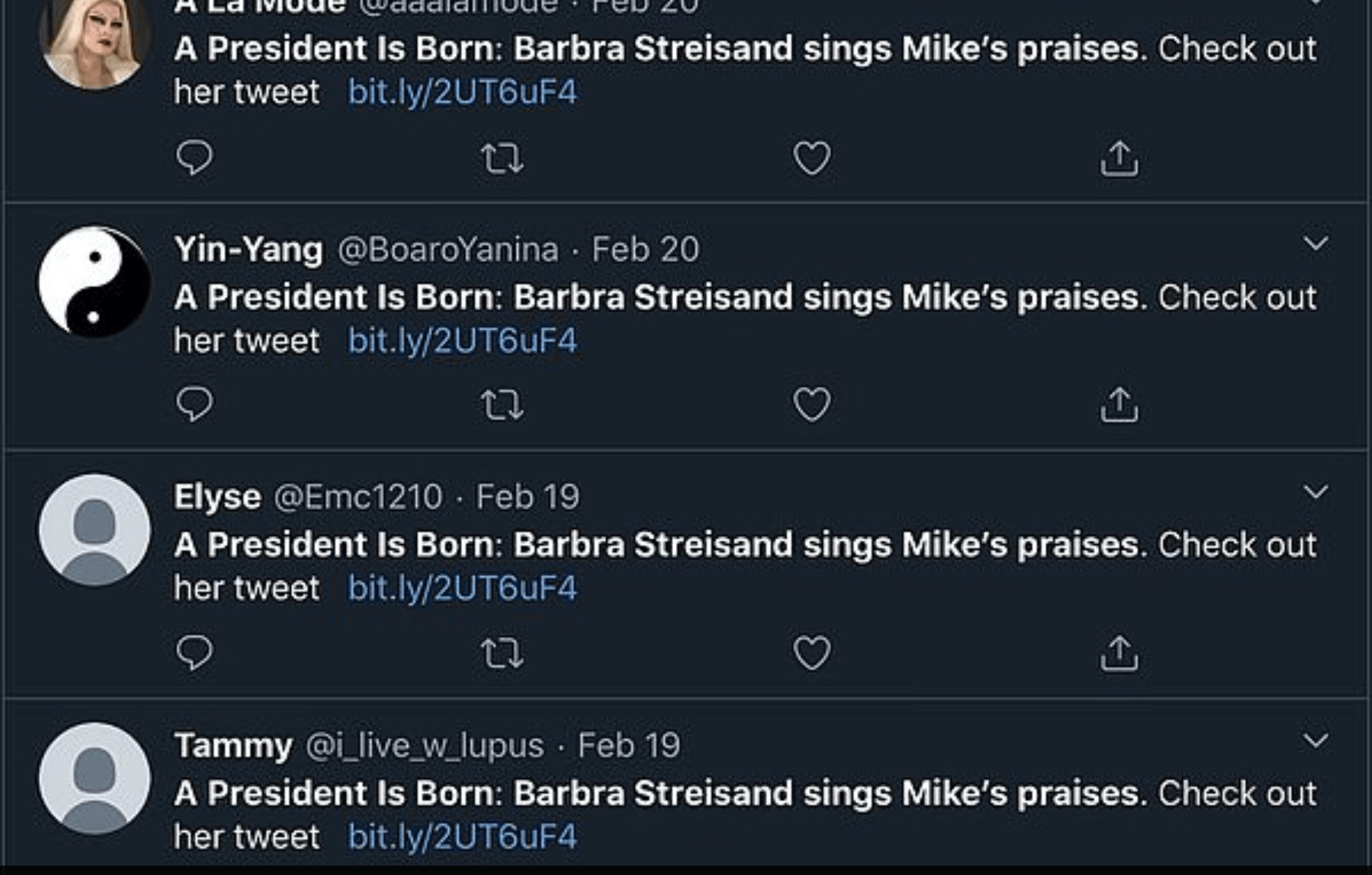Image resolution: width=1372 pixels, height=875 pixels.
Task: Open Elyse's profile from display name
Action: pyautogui.click(x=217, y=497)
